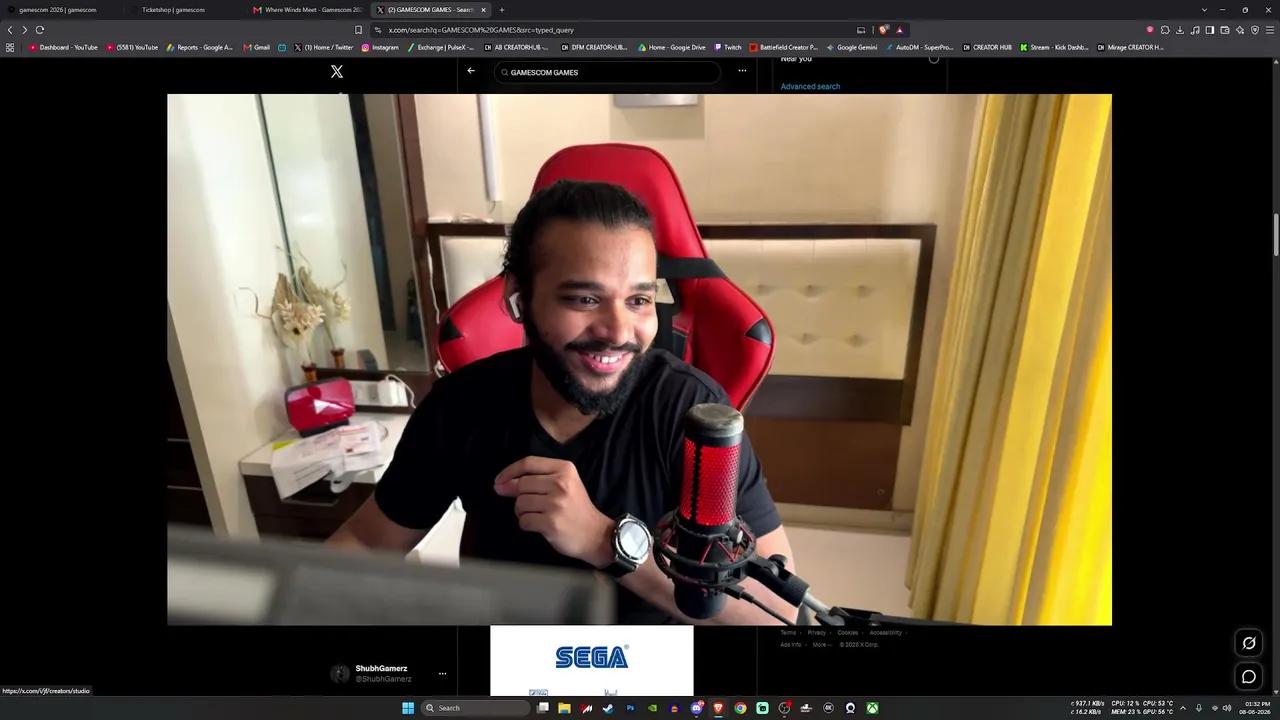The width and height of the screenshot is (1280, 720).
Task: Launch Steam from the taskbar
Action: coord(608,708)
